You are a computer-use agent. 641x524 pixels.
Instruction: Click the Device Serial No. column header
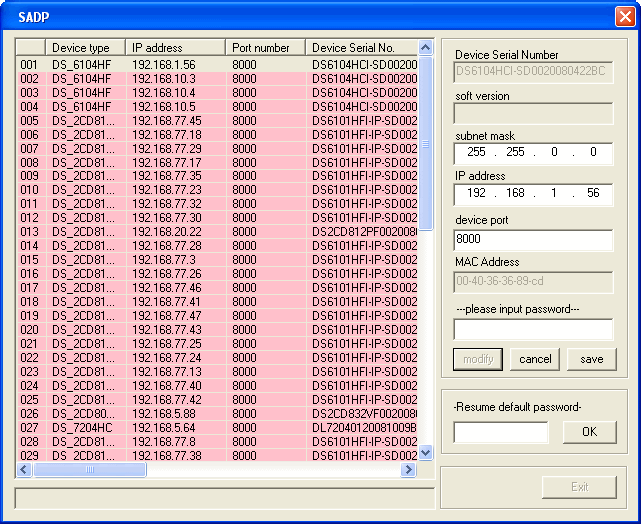(x=360, y=48)
